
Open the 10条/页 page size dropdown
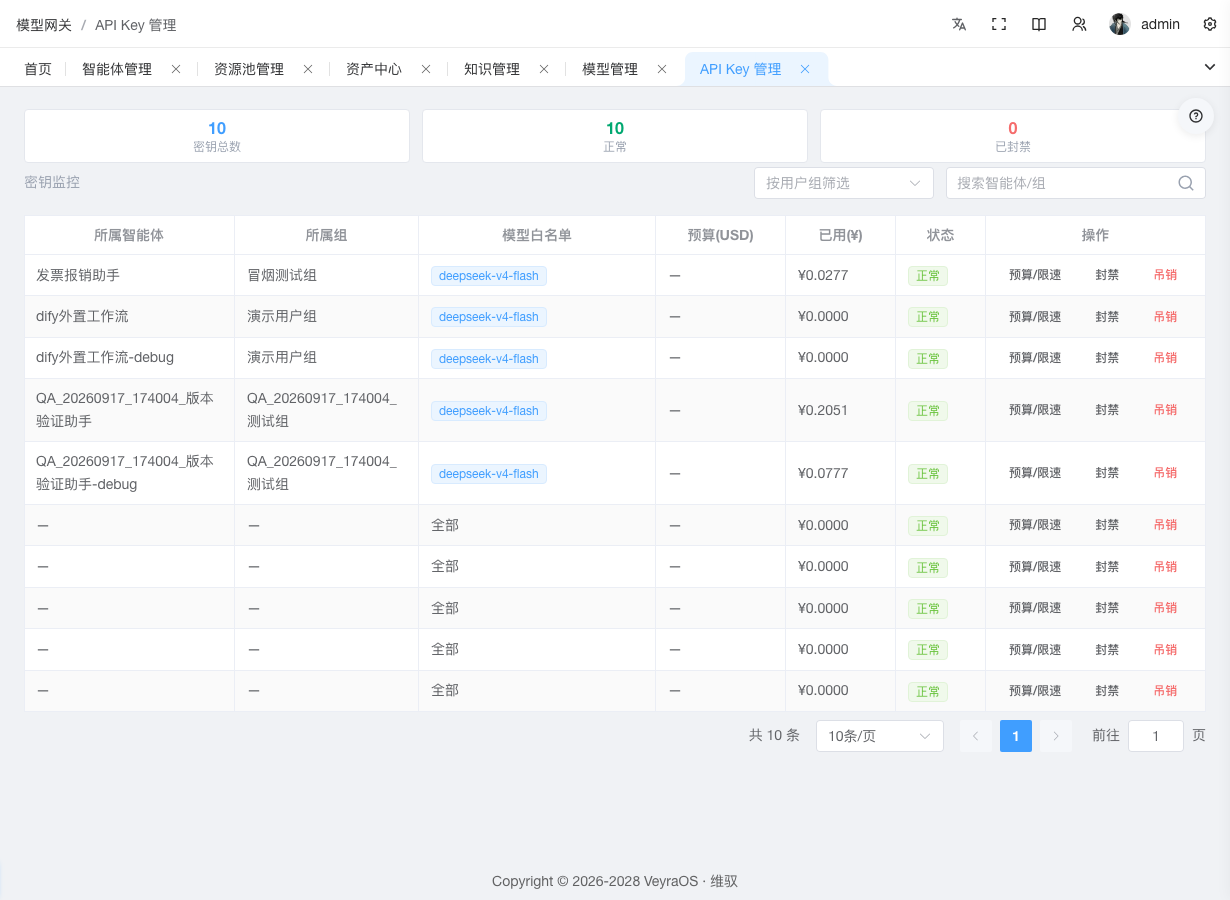(880, 736)
